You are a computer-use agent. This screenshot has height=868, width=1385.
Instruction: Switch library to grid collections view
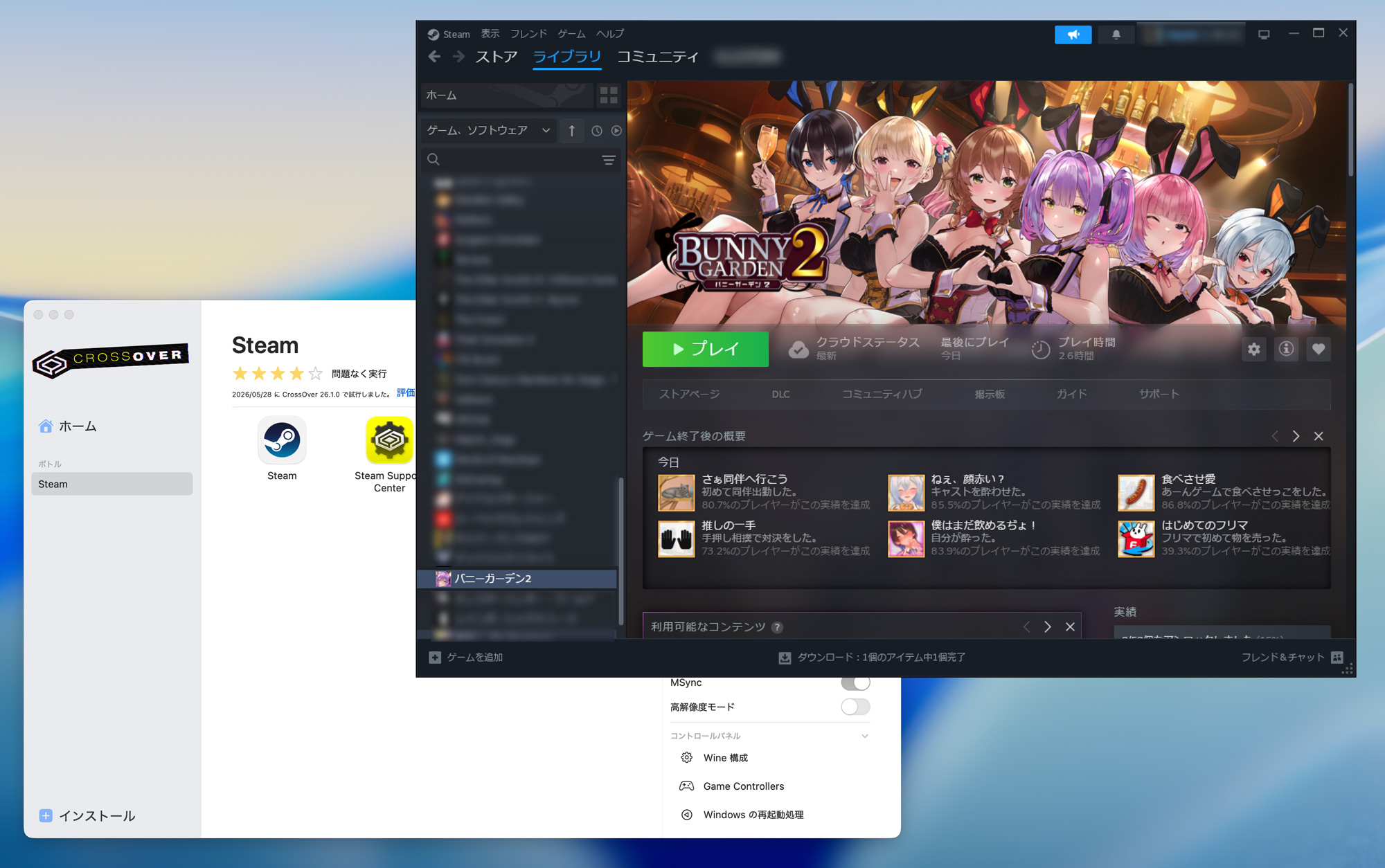click(x=609, y=96)
